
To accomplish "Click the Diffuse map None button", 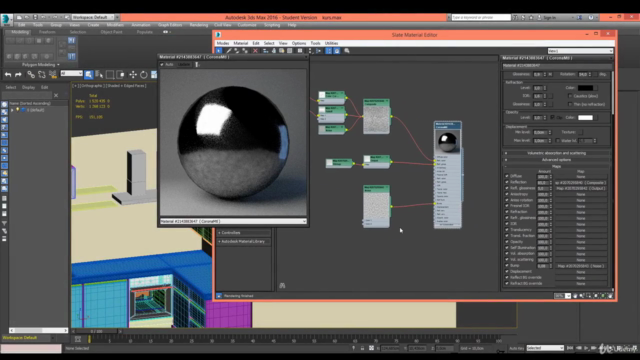I will pyautogui.click(x=580, y=177).
